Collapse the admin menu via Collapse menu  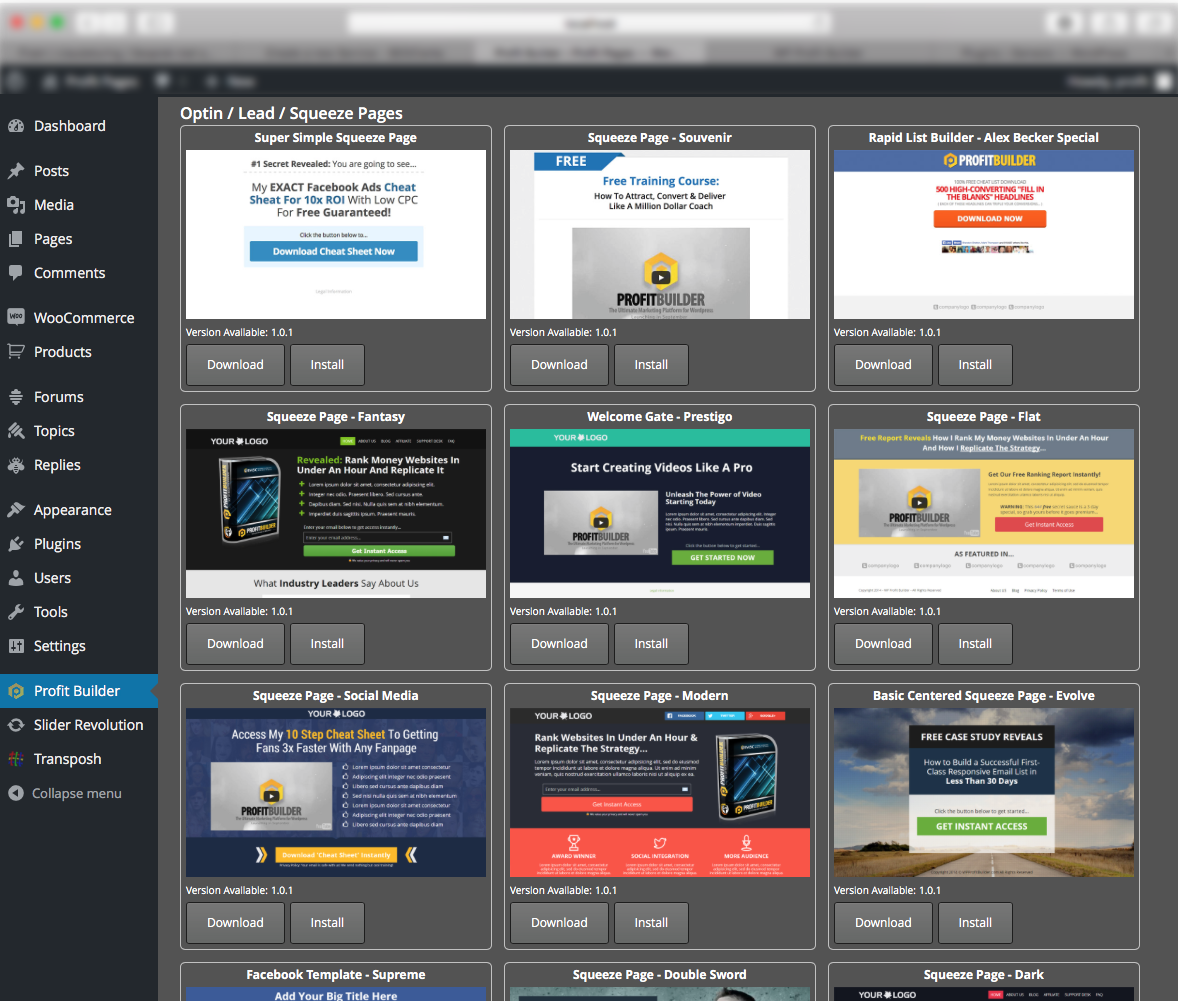(79, 793)
